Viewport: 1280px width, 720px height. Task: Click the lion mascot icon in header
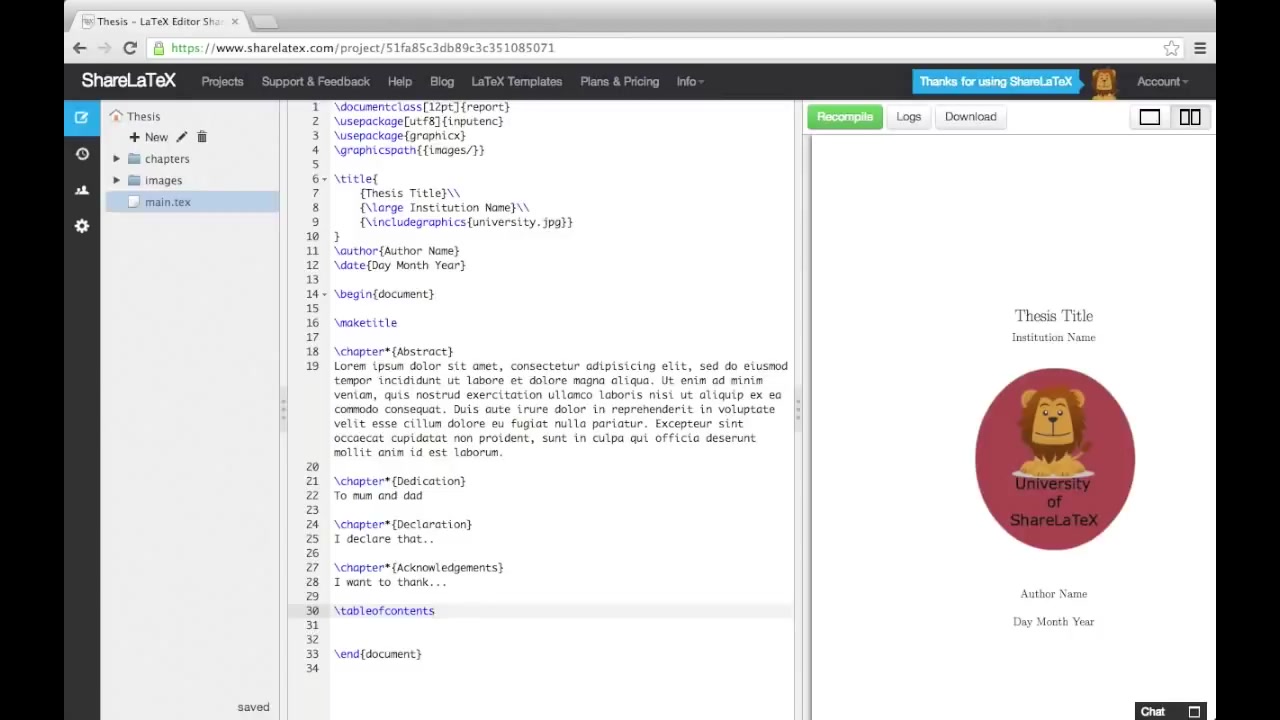[1104, 83]
